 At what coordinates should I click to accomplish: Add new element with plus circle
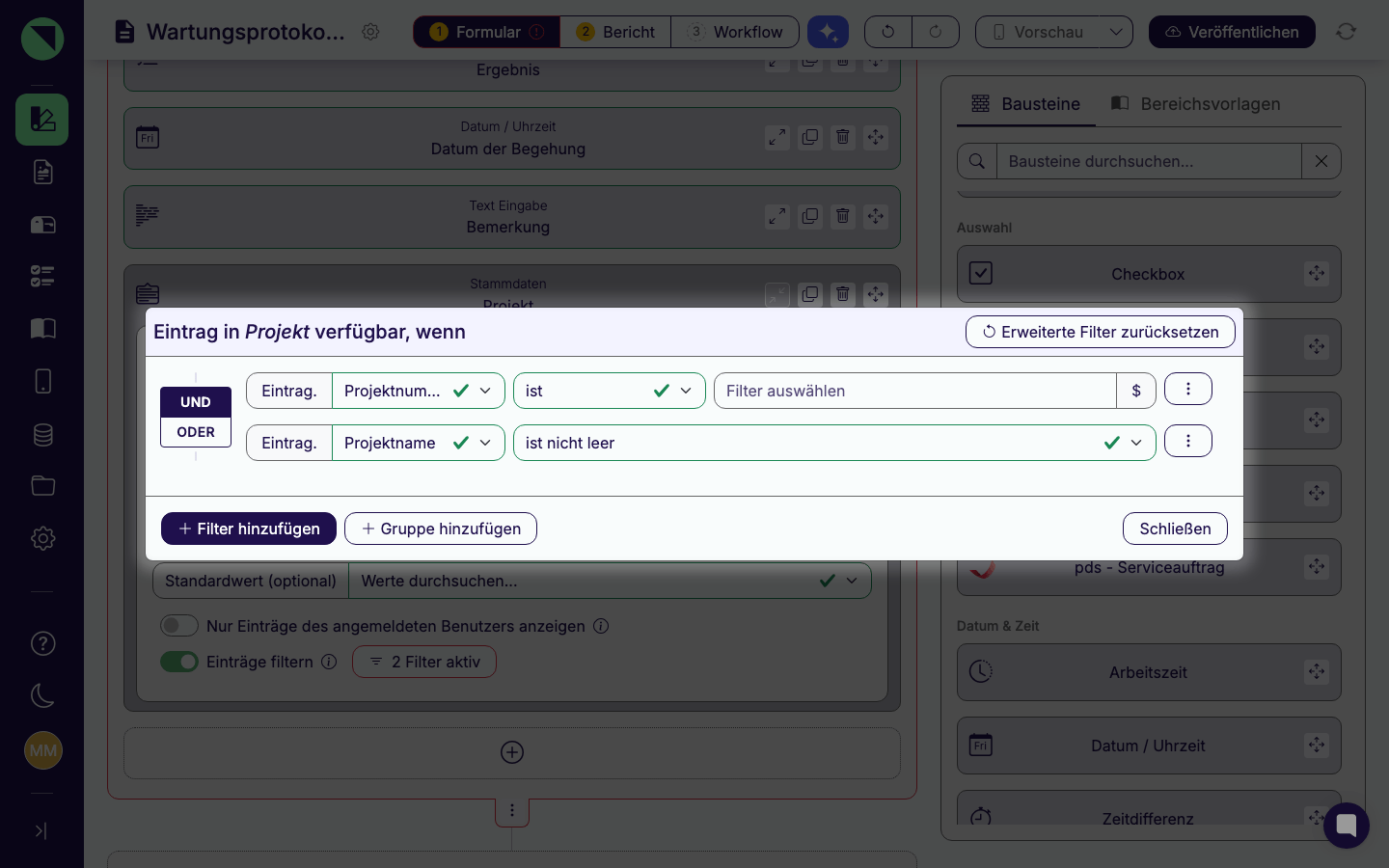(512, 752)
